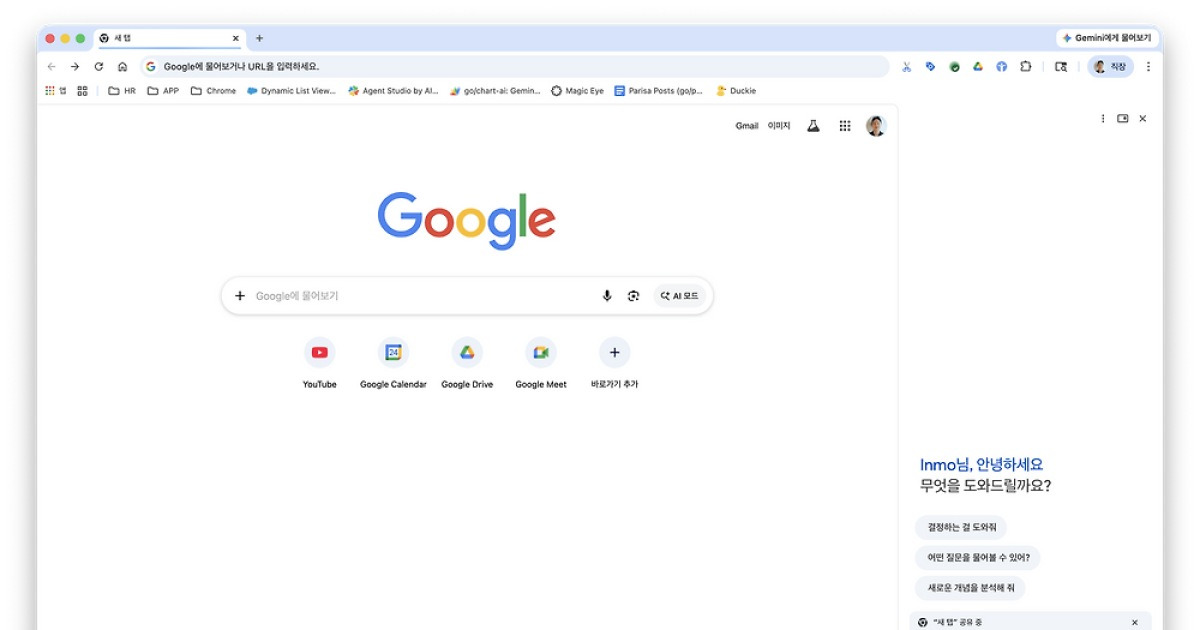Reload the current page
This screenshot has height=630, width=1200.
coord(98,67)
